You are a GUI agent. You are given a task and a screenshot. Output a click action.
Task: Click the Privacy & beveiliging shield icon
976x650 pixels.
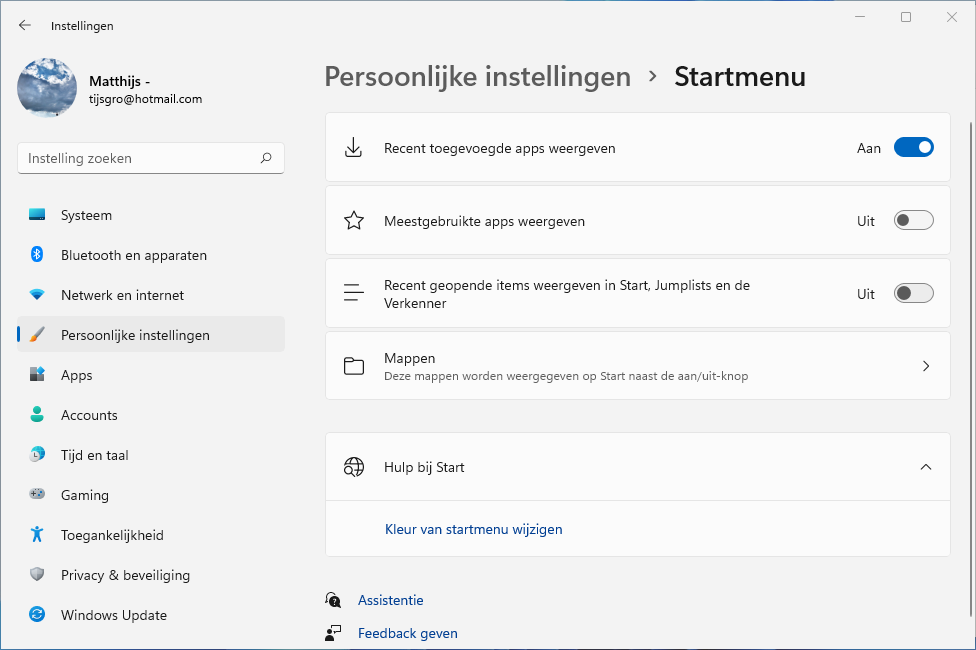click(37, 575)
